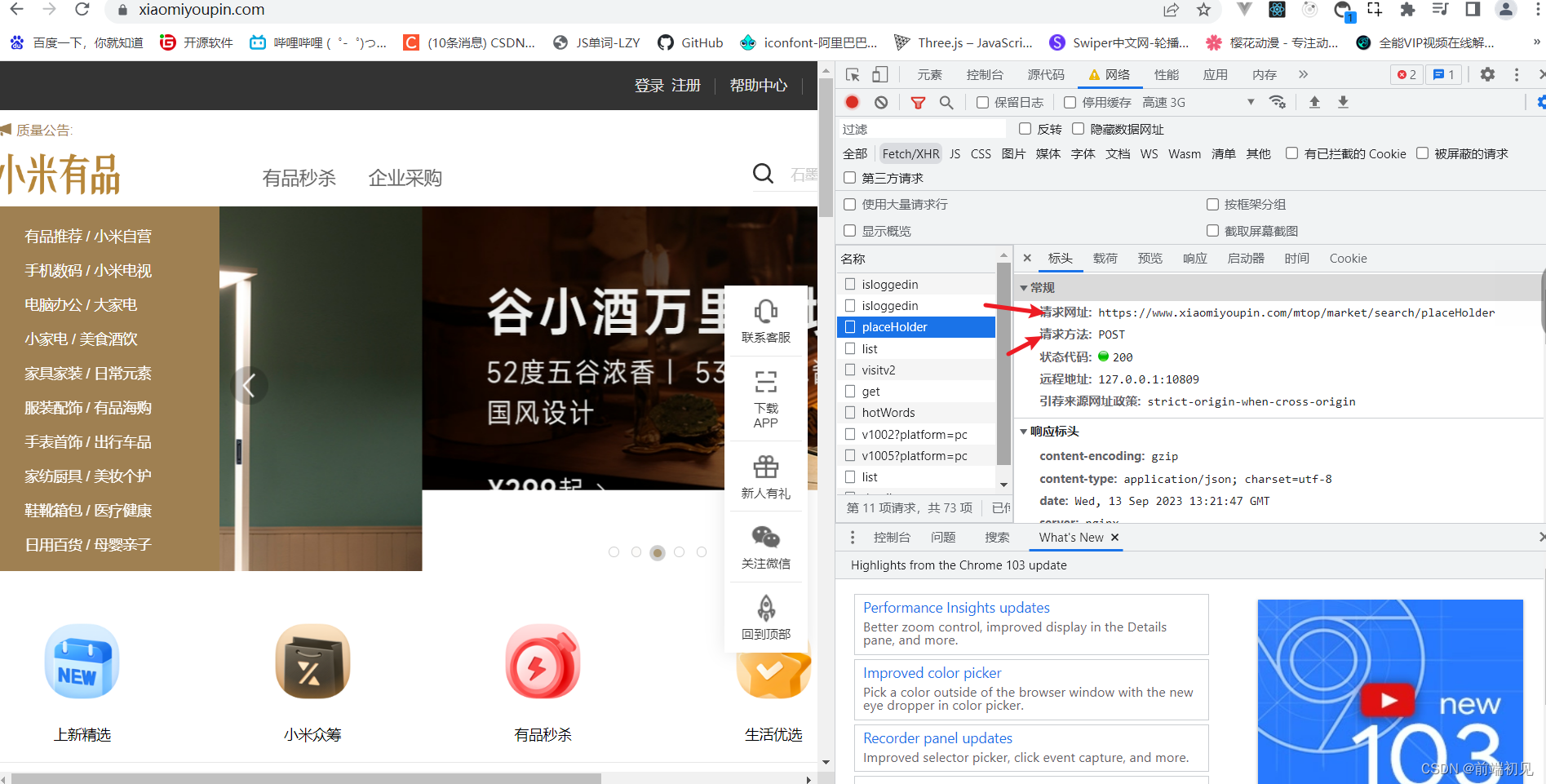The image size is (1546, 784).
Task: Click the blue messages count badge
Action: pos(1444,74)
